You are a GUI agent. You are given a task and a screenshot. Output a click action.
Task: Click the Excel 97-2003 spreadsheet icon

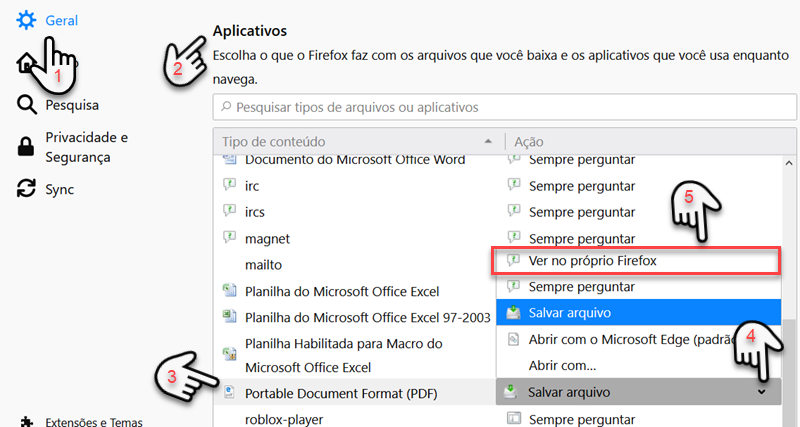(x=230, y=316)
